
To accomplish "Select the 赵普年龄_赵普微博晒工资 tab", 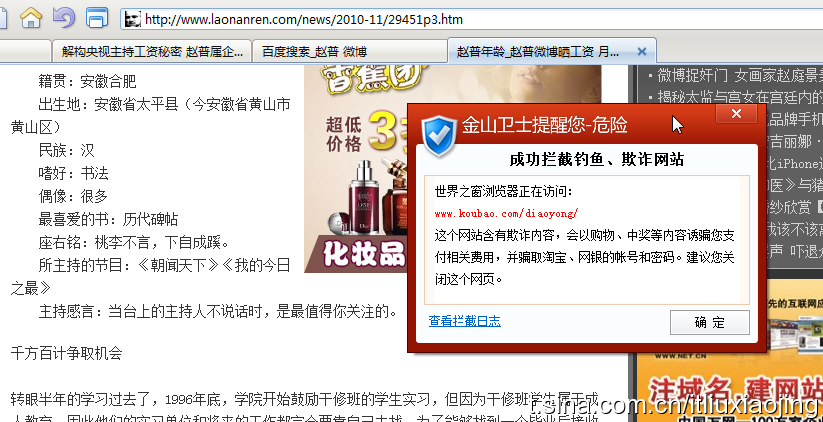I will 537,51.
